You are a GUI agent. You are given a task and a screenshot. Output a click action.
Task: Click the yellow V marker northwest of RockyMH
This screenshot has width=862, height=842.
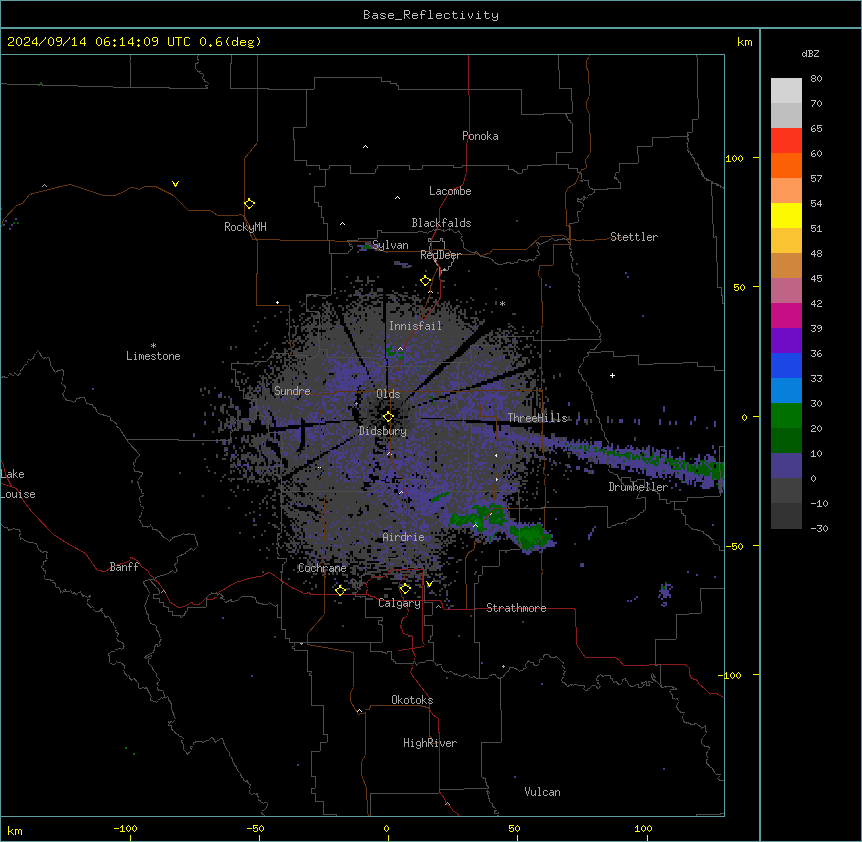click(x=175, y=184)
